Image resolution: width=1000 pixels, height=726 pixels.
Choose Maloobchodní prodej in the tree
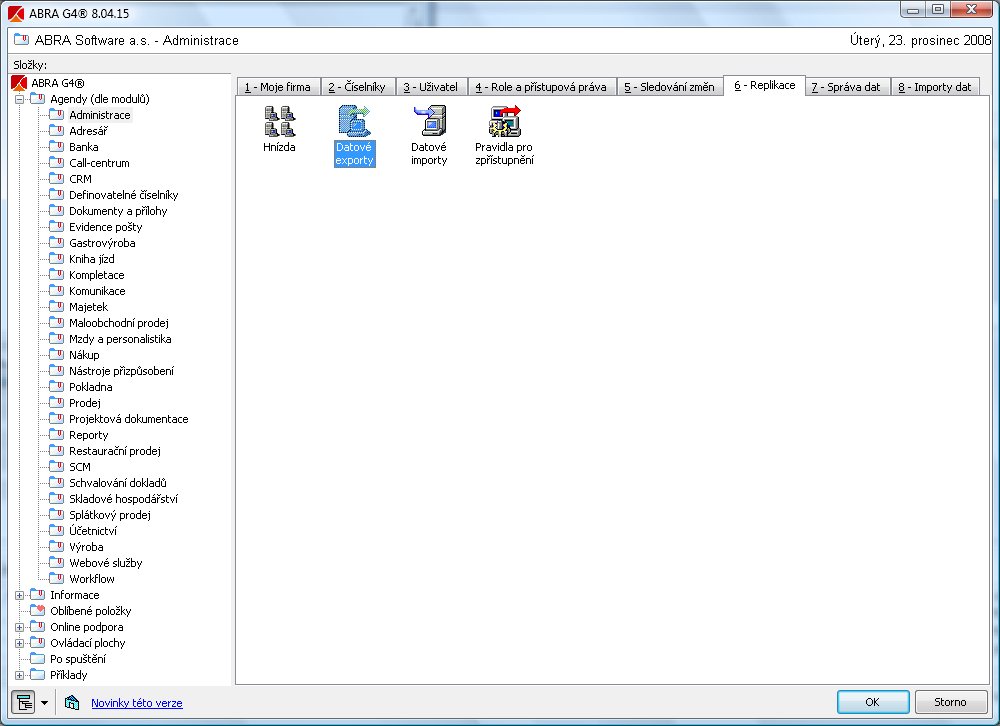tap(119, 323)
